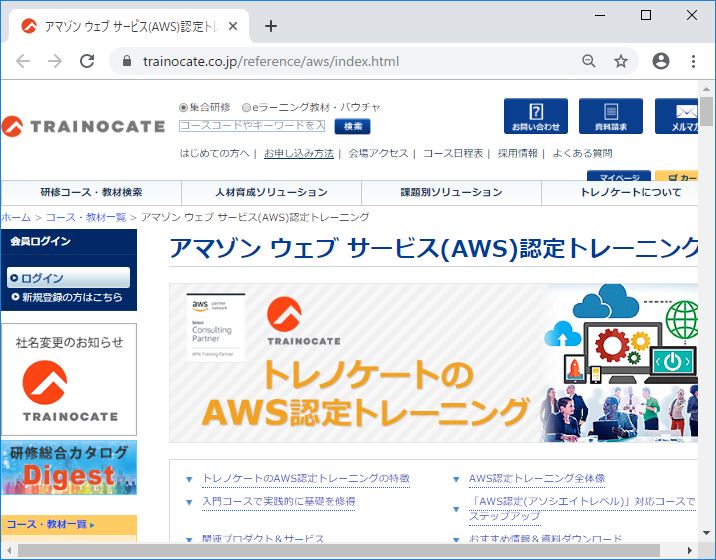
Task: Reload the current page
Action: pos(87,61)
